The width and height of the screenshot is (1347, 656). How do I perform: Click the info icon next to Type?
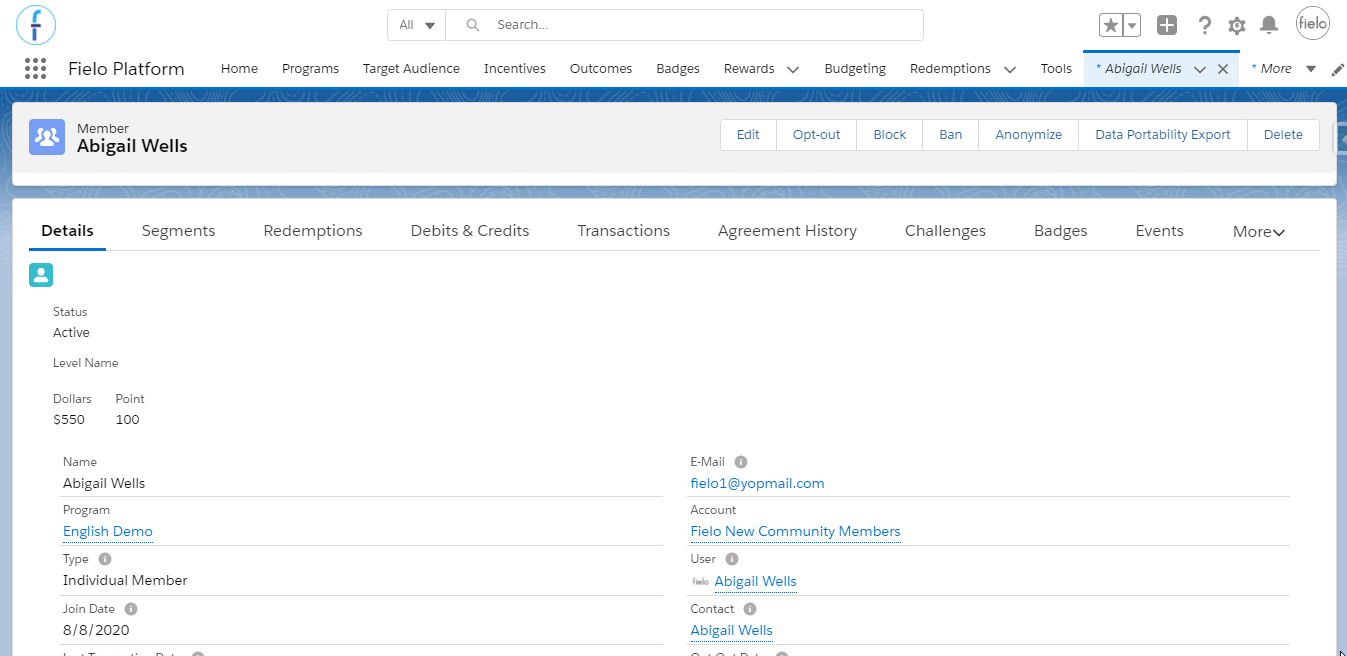pos(105,559)
